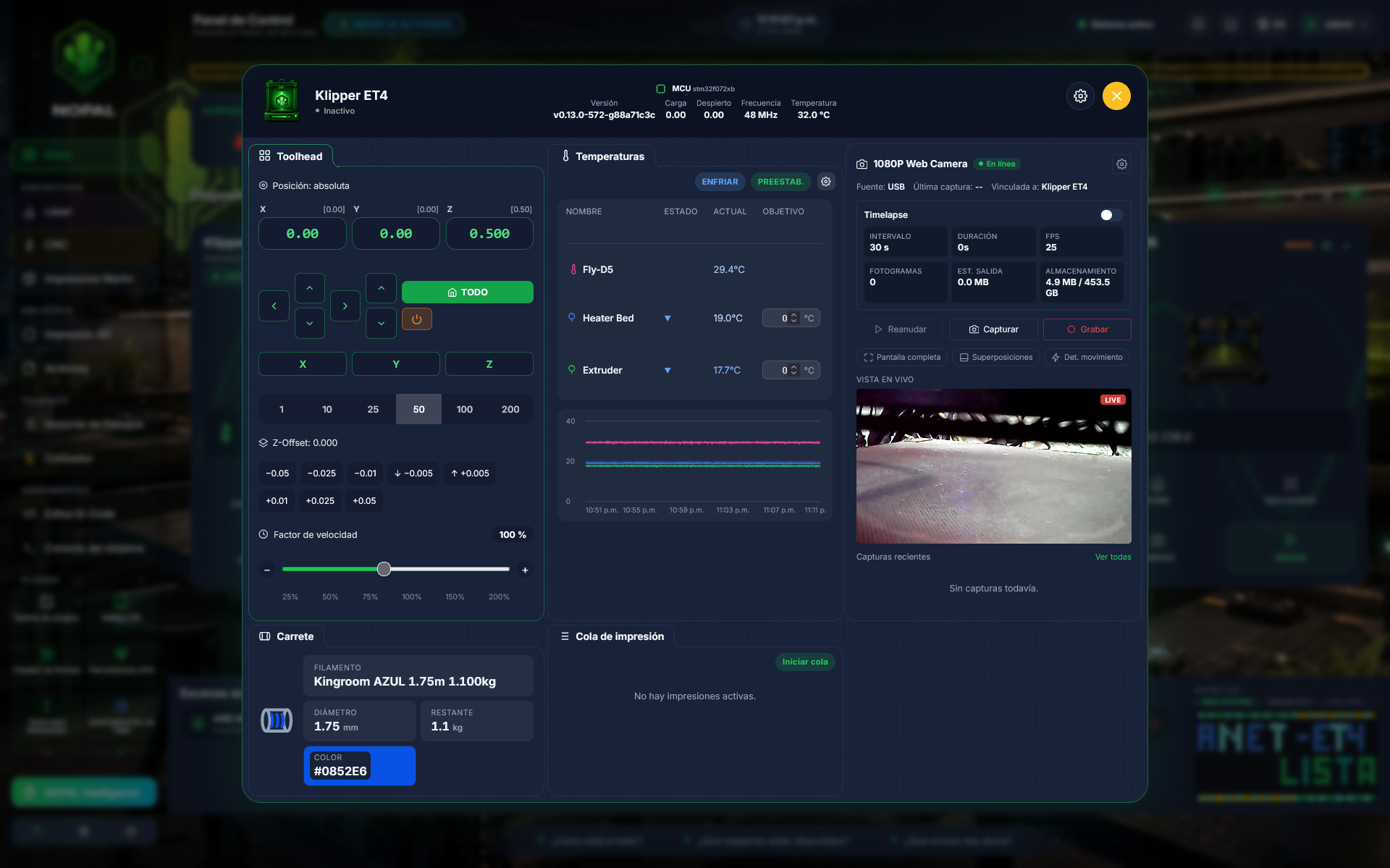Move Y axis up arrow
The image size is (1390, 868).
(310, 288)
